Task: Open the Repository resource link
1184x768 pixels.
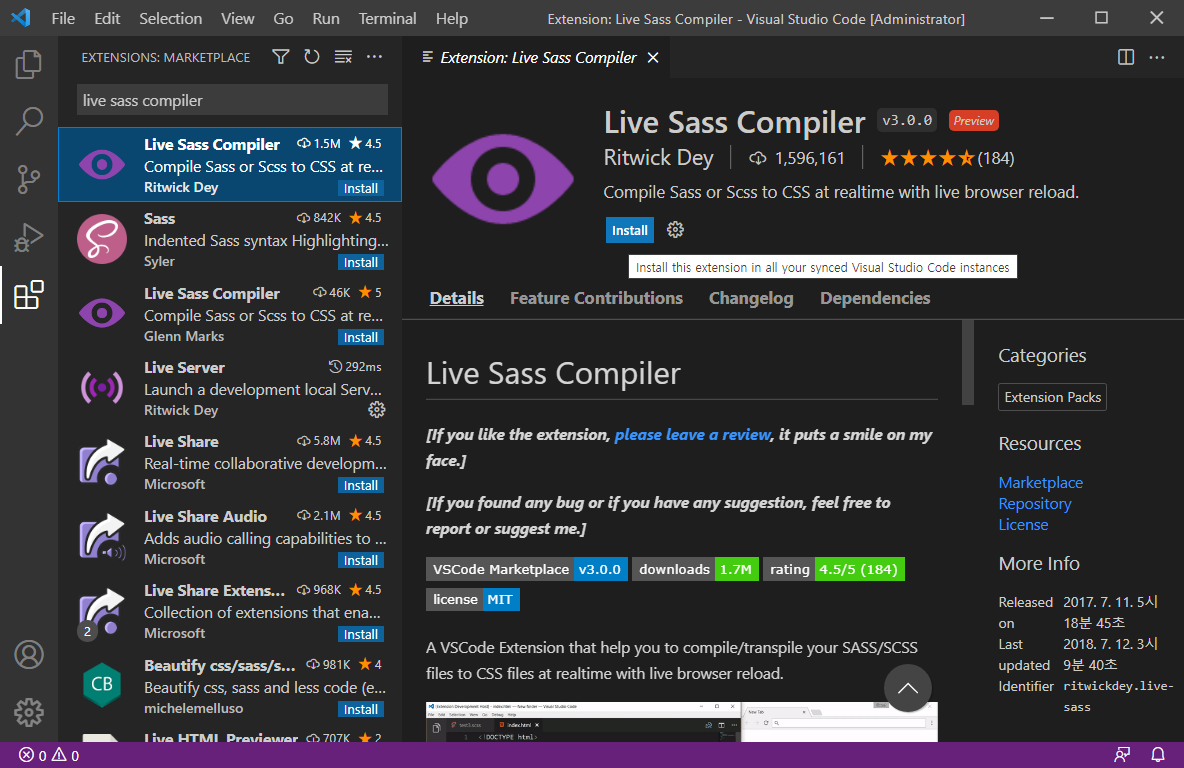Action: (x=1034, y=504)
